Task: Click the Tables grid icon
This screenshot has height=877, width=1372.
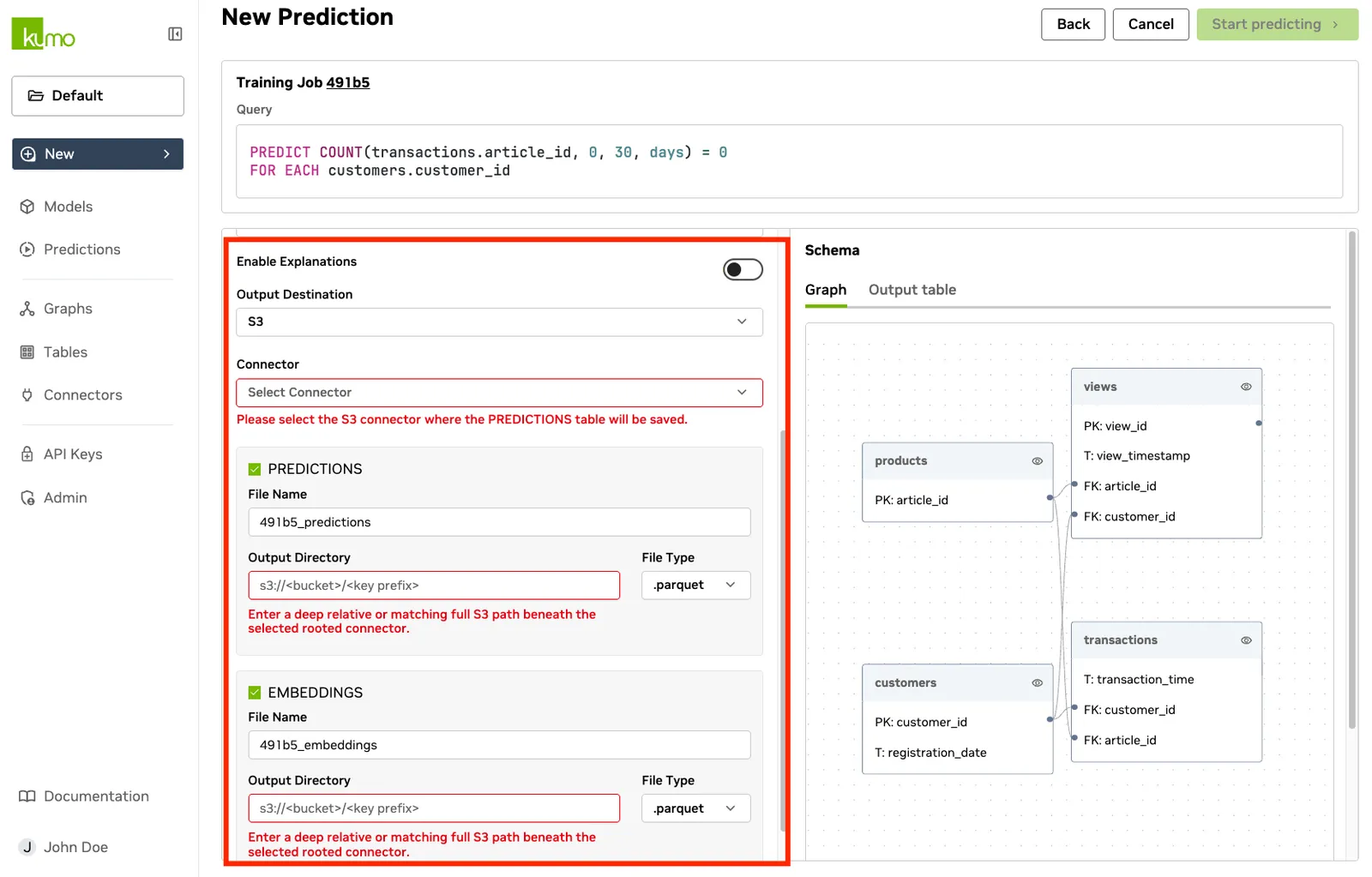Action: pos(27,352)
